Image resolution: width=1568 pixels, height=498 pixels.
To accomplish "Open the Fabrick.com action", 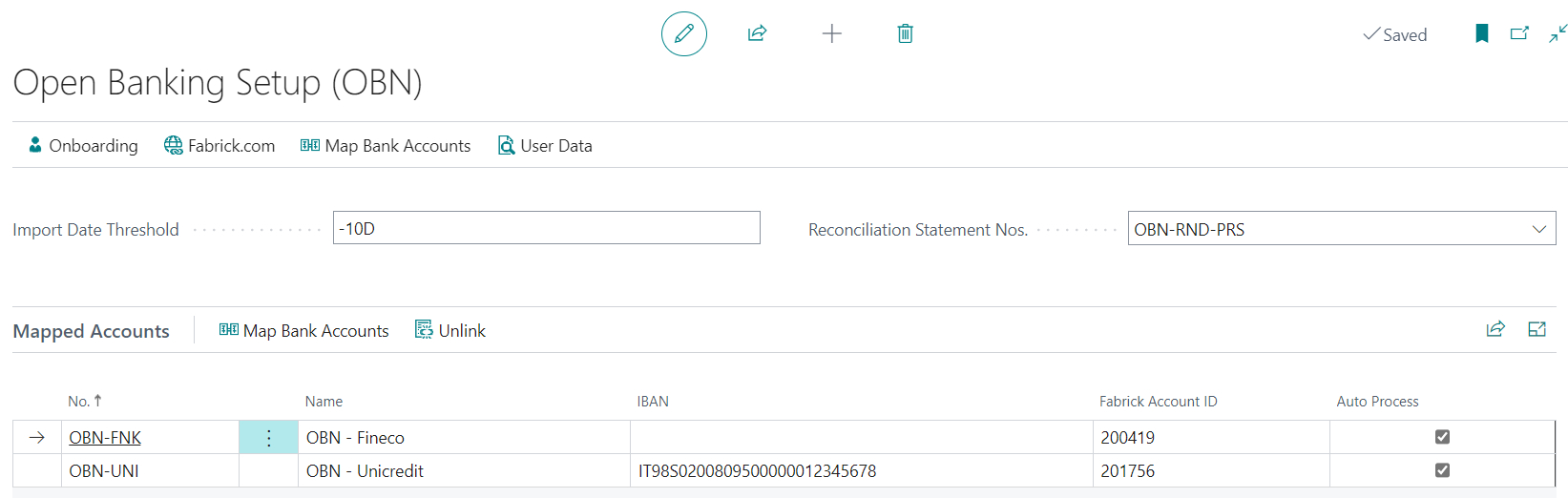I will (x=220, y=146).
